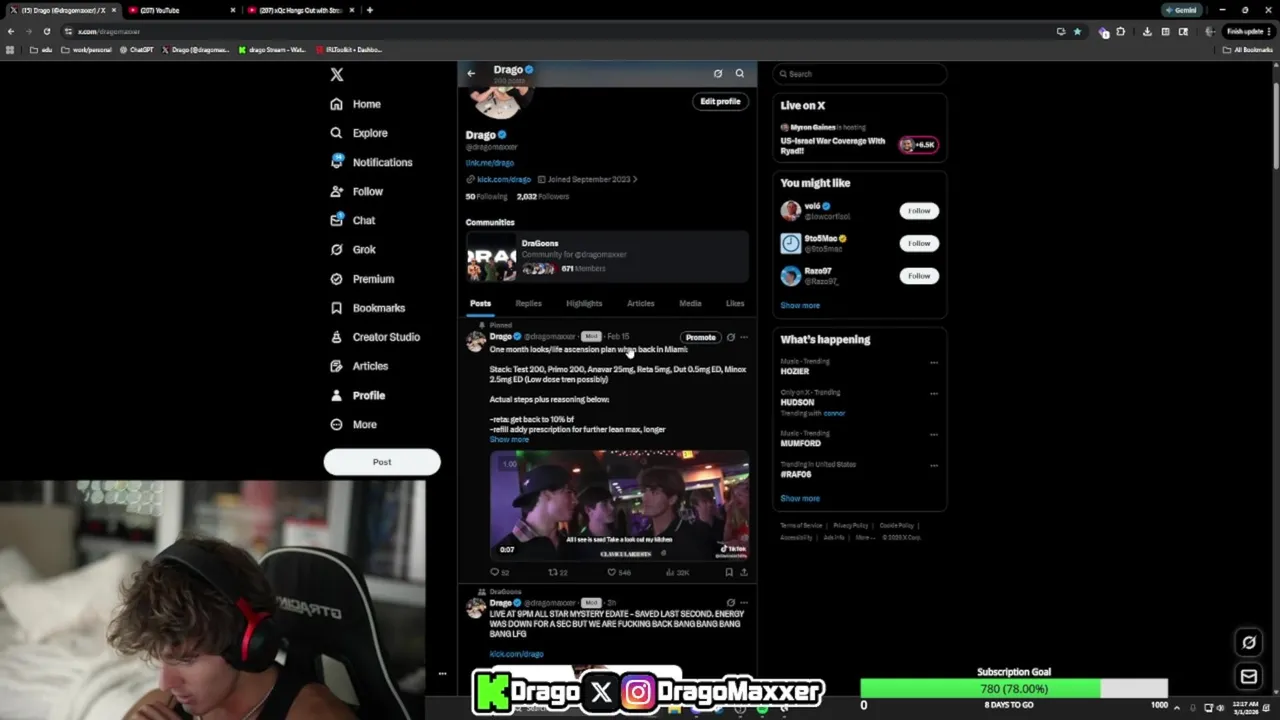Bookmark the pinned post
The height and width of the screenshot is (720, 1280).
pyautogui.click(x=729, y=573)
